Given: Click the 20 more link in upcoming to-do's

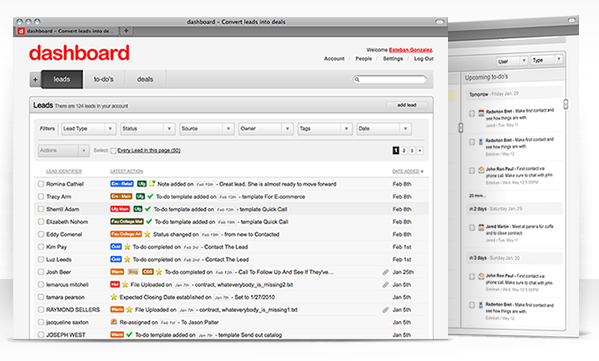Looking at the screenshot, I should click(478, 196).
